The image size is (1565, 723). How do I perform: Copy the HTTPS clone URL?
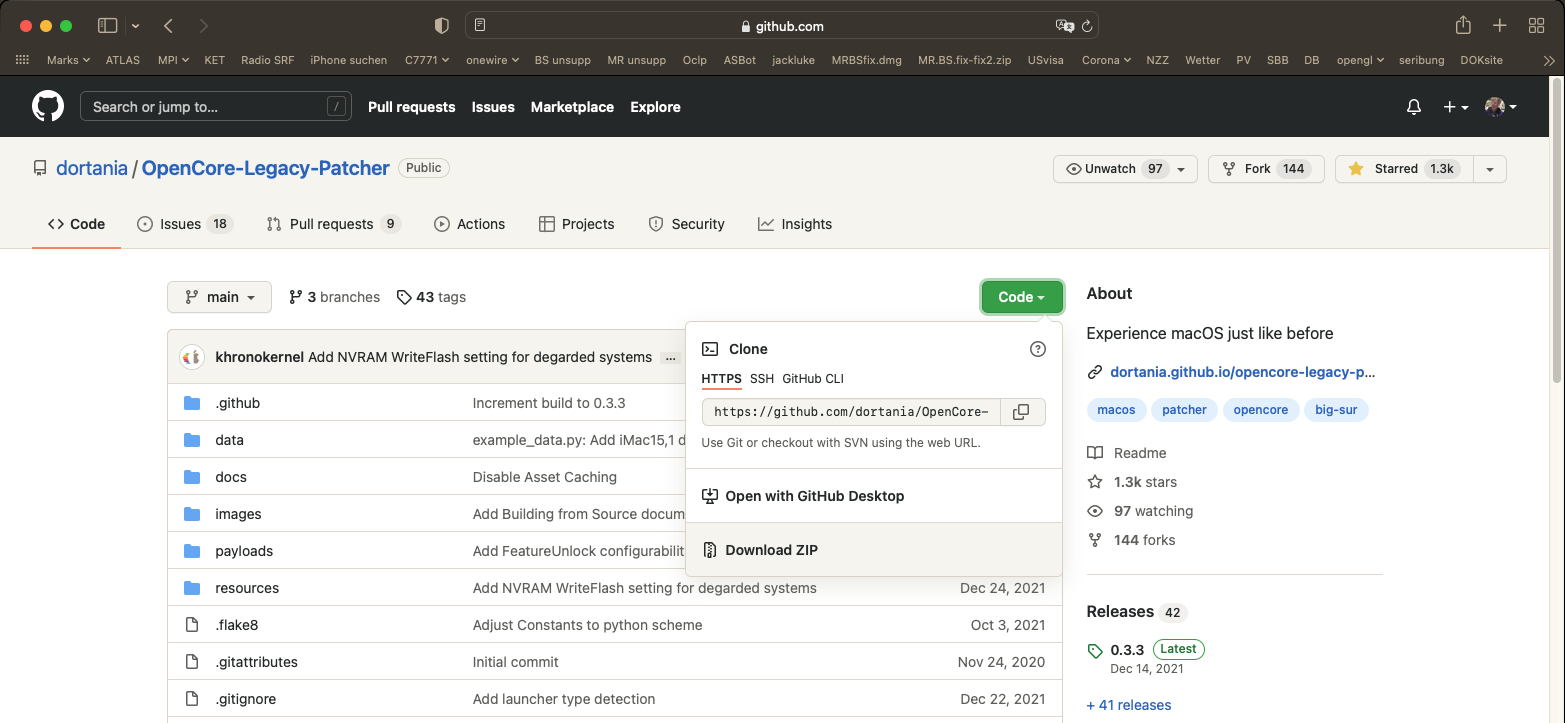pyautogui.click(x=1021, y=412)
